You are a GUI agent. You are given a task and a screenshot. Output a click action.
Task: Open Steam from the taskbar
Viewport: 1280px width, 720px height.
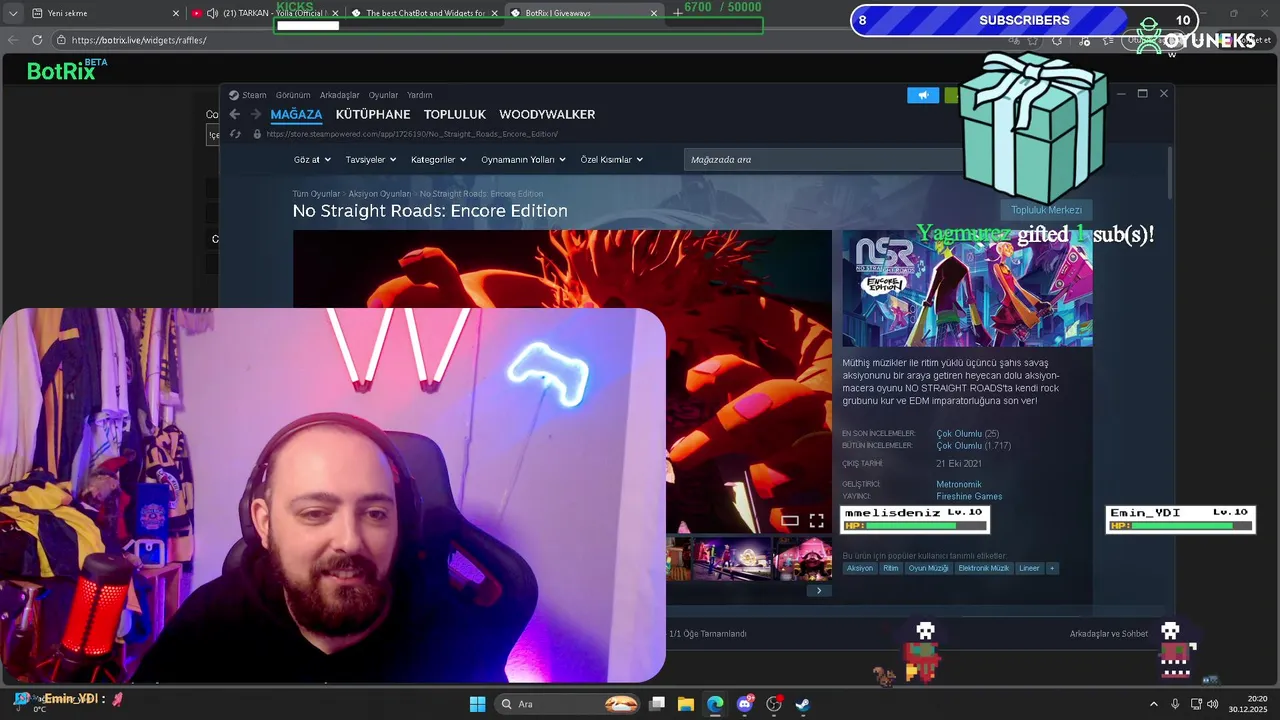pyautogui.click(x=803, y=704)
